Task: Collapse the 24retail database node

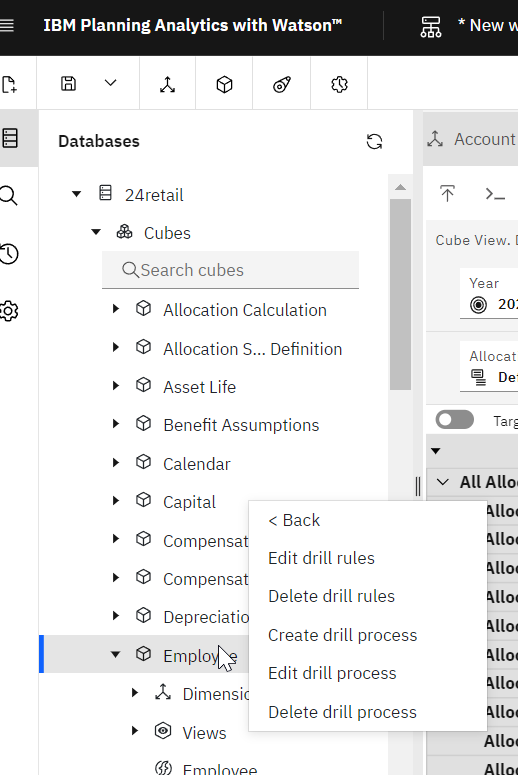Action: pyautogui.click(x=76, y=194)
